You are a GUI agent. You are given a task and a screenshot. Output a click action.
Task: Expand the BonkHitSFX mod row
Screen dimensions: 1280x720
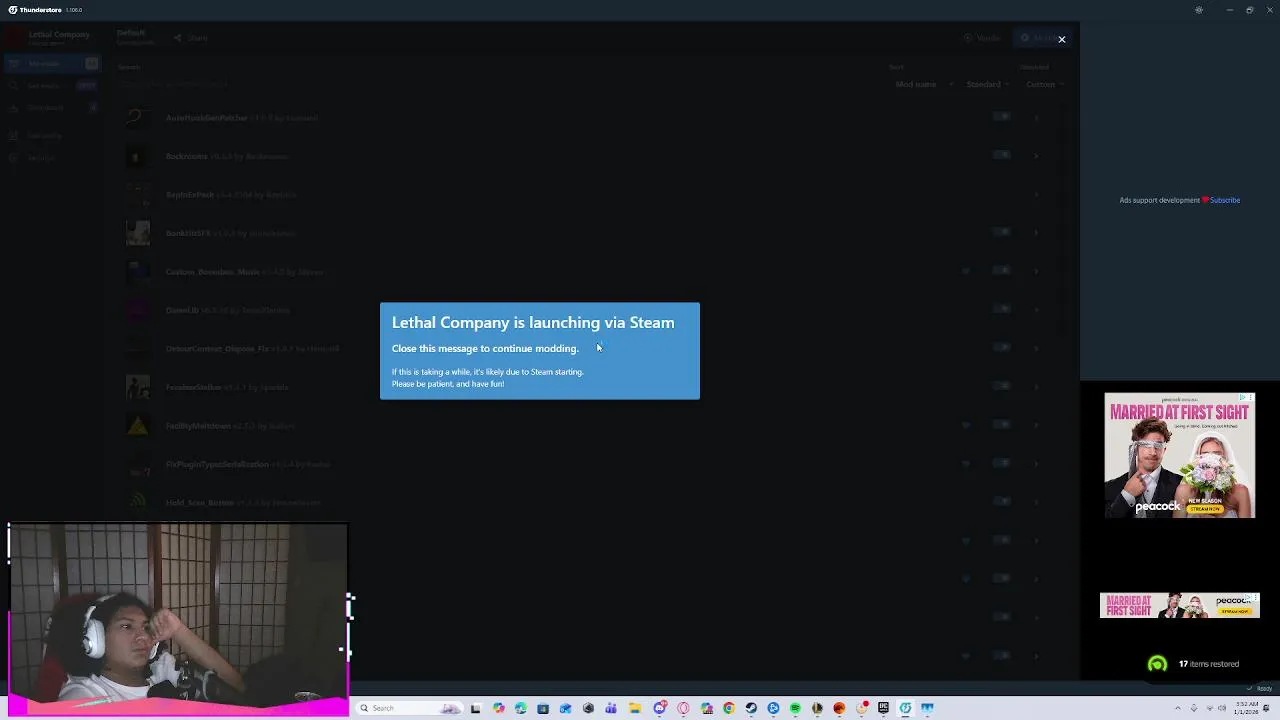(x=1036, y=232)
